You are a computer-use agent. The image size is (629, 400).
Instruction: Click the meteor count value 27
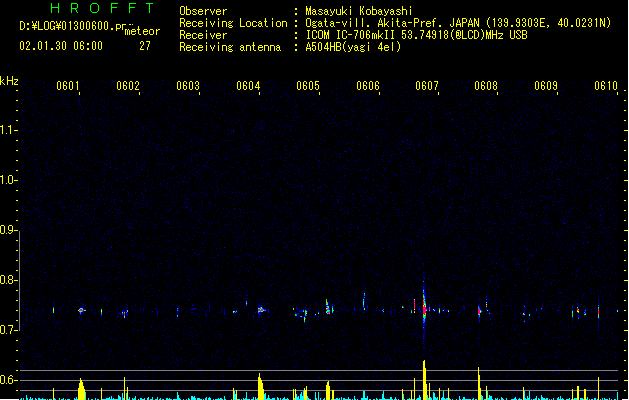(145, 46)
